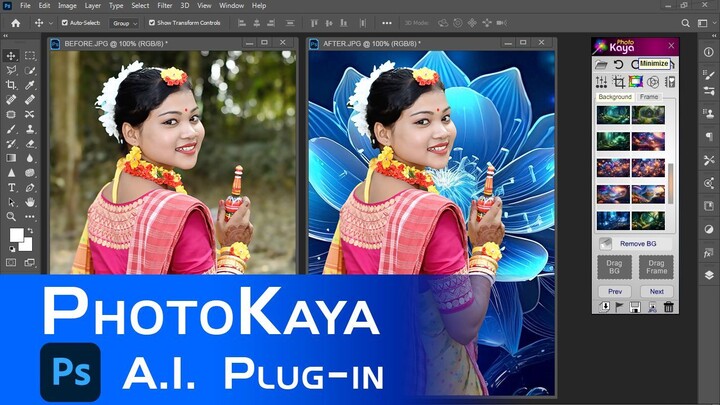This screenshot has width=720, height=405.
Task: Select the Eyedropper tool
Action: (30, 85)
